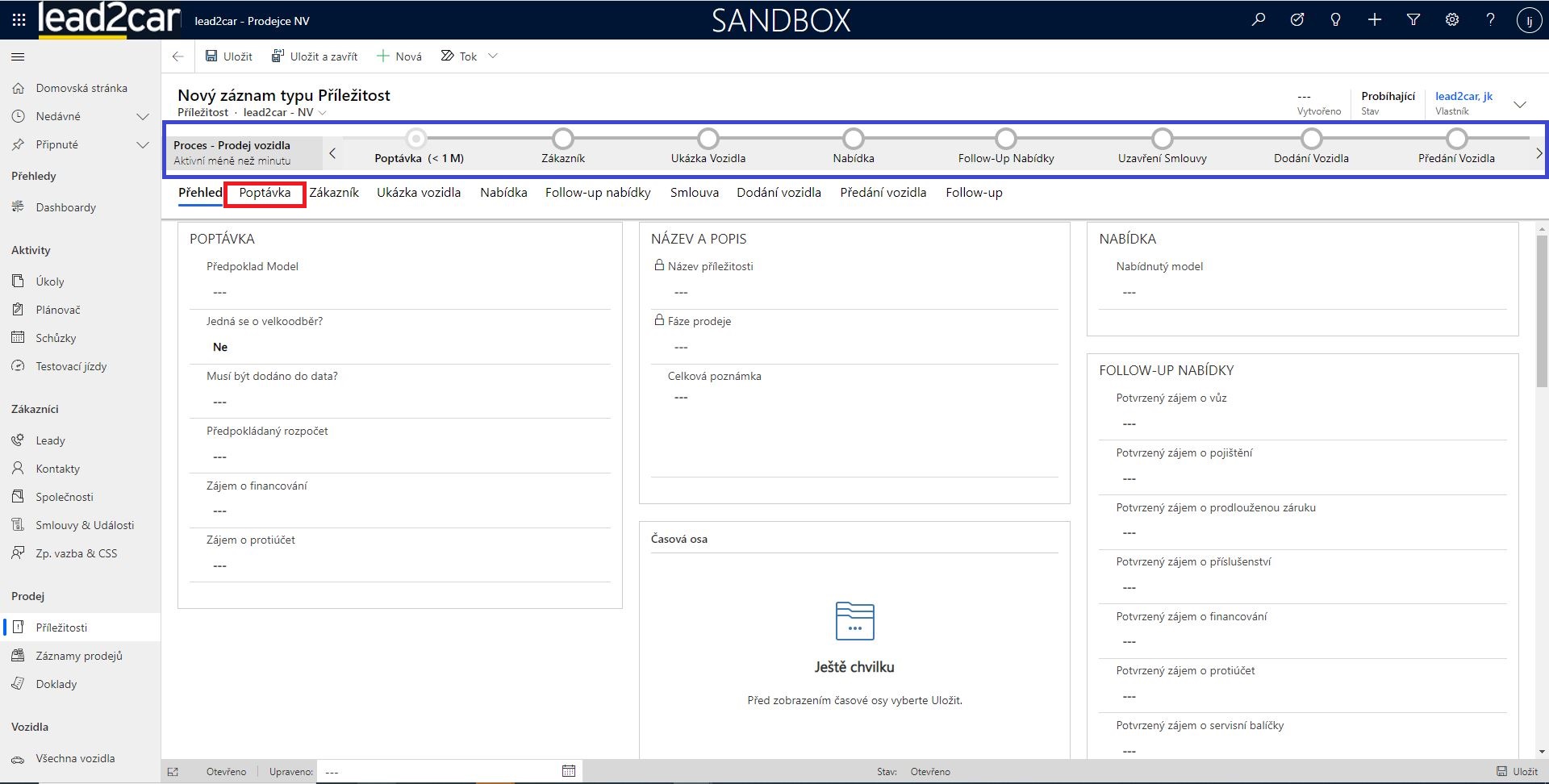Image resolution: width=1549 pixels, height=784 pixels.
Task: Select the Nabídka stage circle in process bar
Action: [853, 140]
